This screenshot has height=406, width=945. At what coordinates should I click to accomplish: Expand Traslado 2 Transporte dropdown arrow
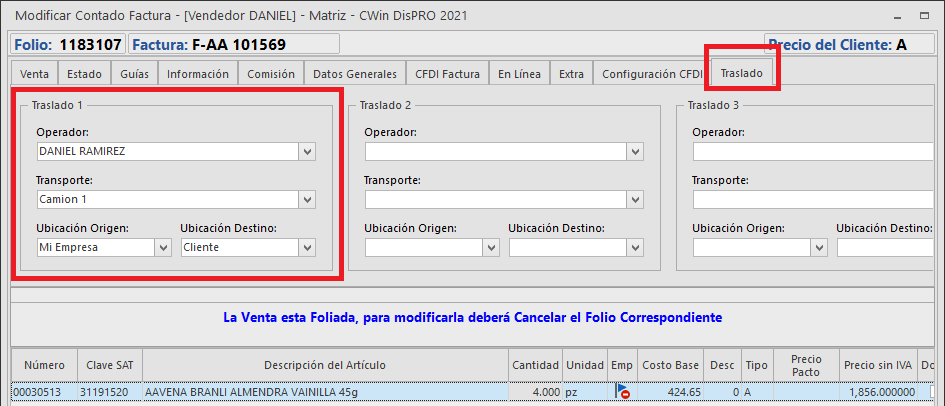[x=635, y=199]
